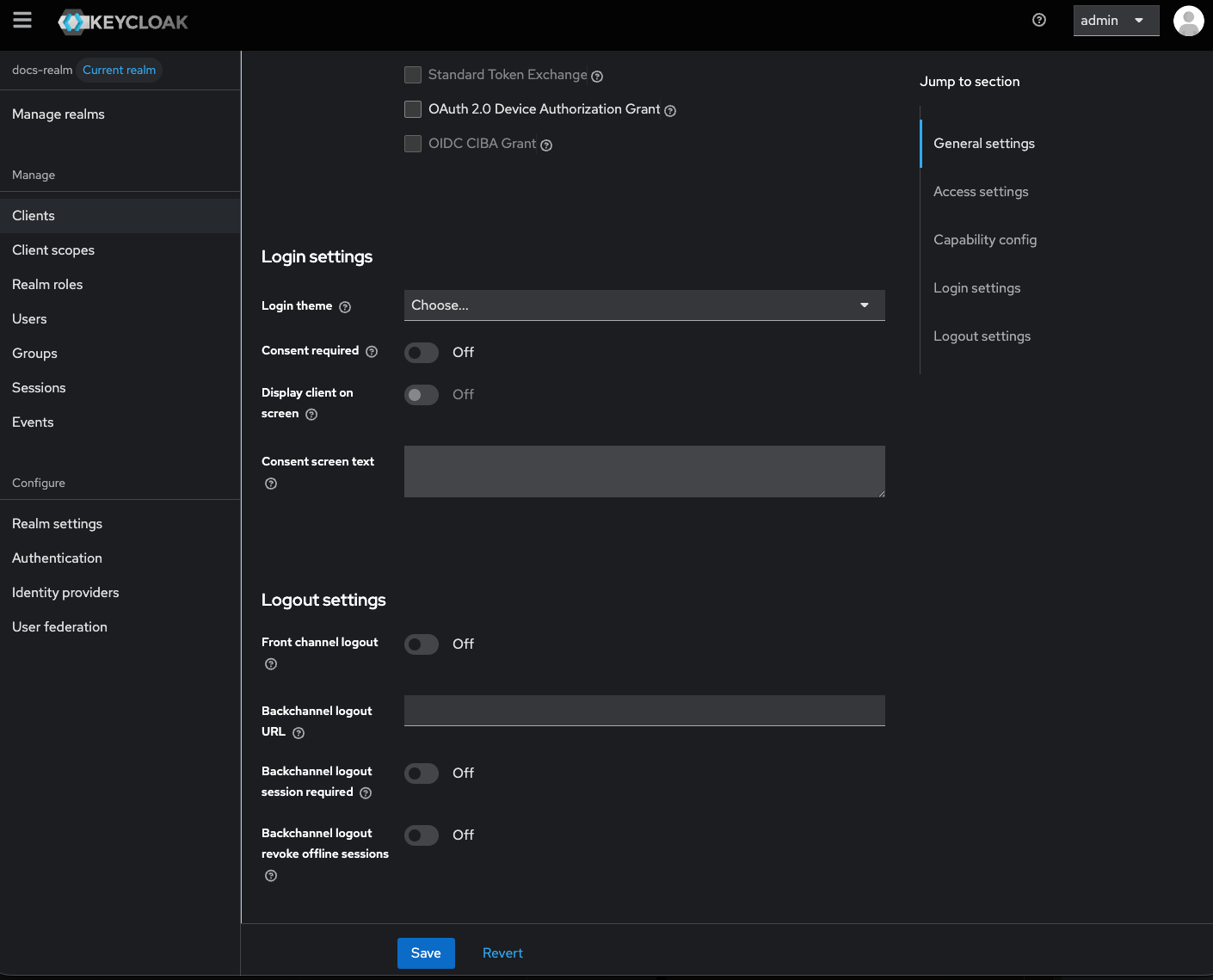Show help tooltip for Consent required
This screenshot has width=1213, height=980.
click(372, 352)
